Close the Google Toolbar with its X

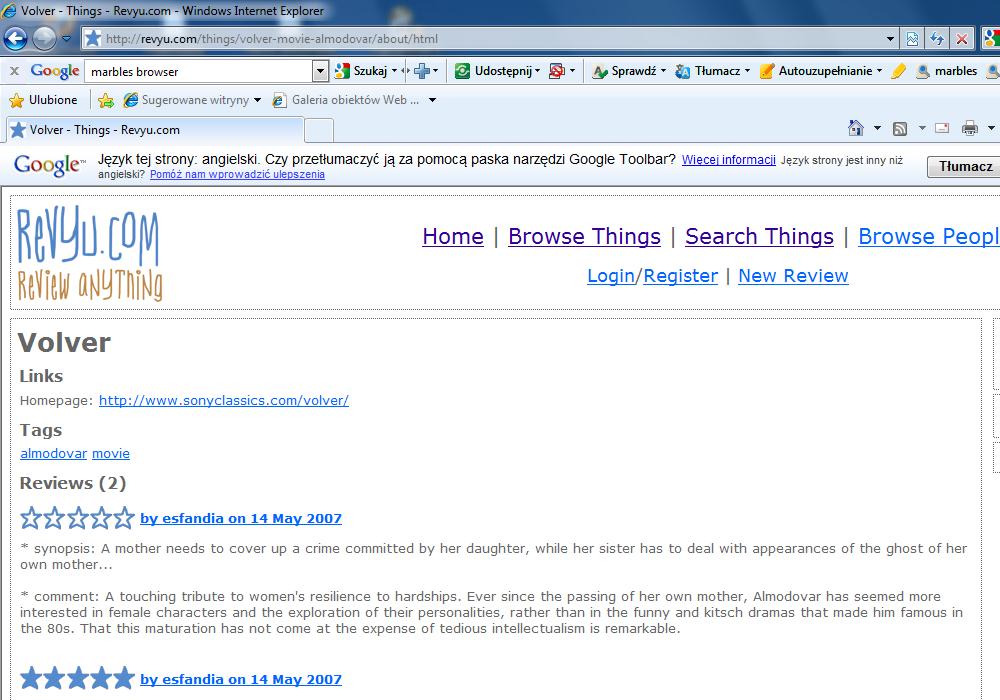coord(14,71)
